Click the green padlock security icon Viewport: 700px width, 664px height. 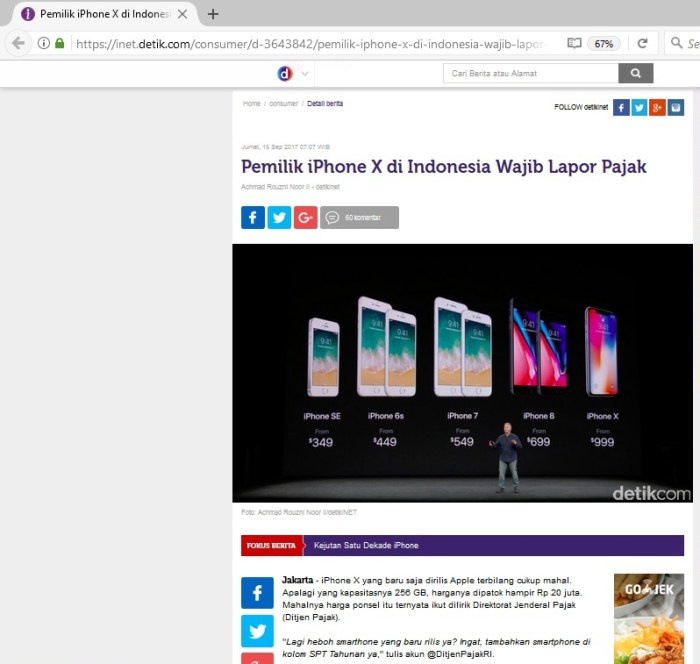60,43
